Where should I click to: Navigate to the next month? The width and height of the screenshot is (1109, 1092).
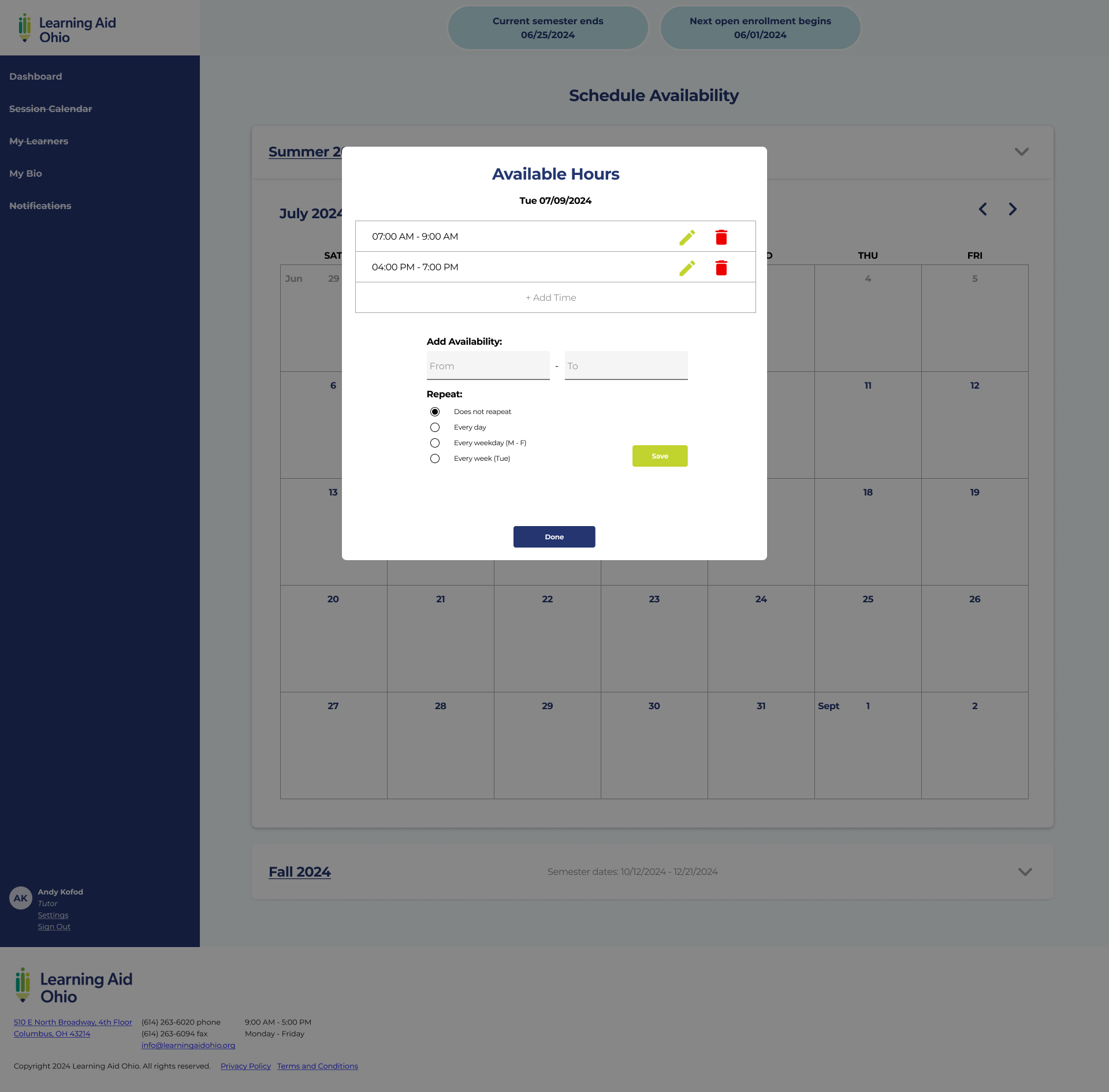[x=1013, y=209]
